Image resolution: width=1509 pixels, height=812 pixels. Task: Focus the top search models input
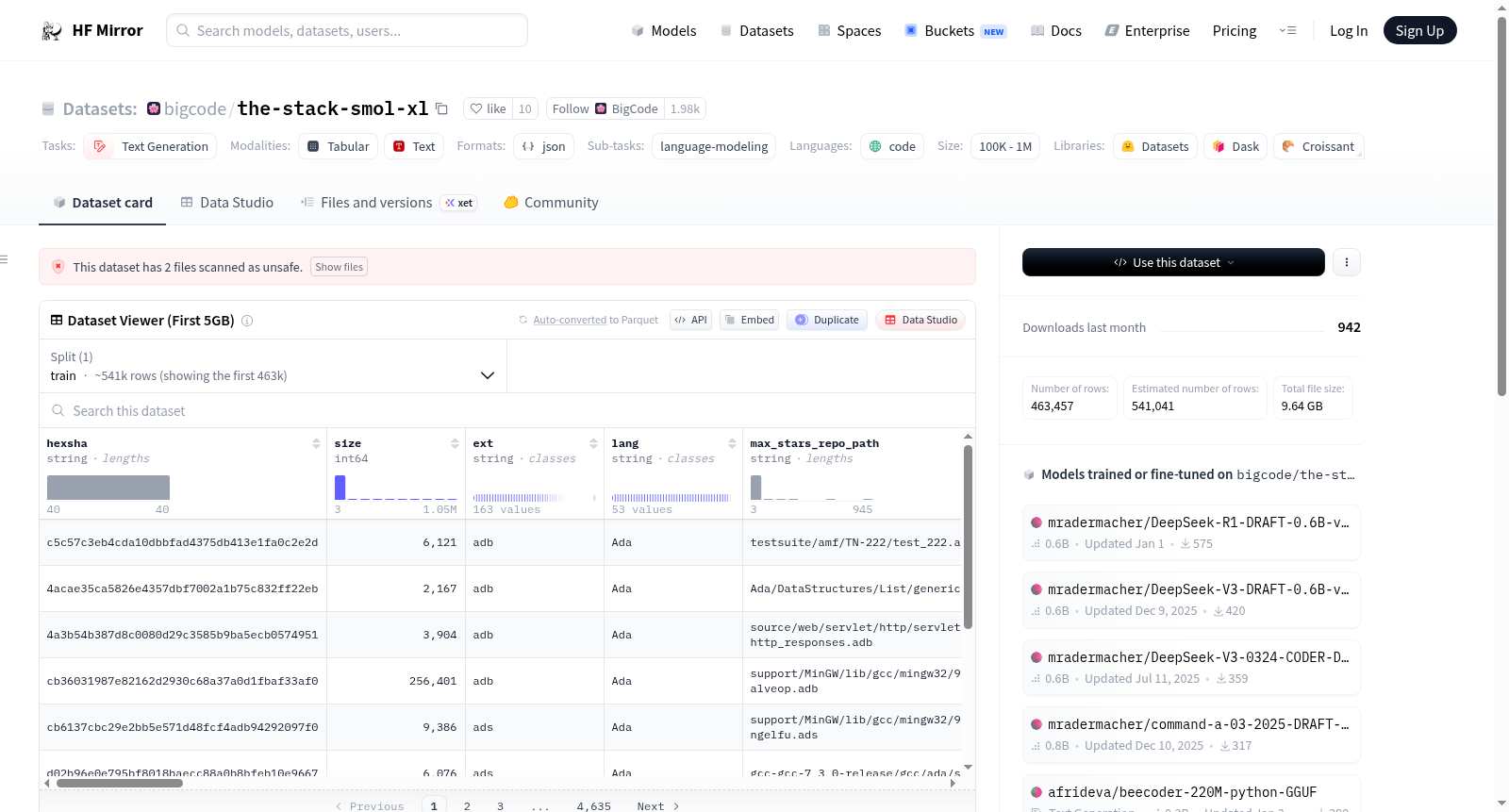(x=347, y=31)
